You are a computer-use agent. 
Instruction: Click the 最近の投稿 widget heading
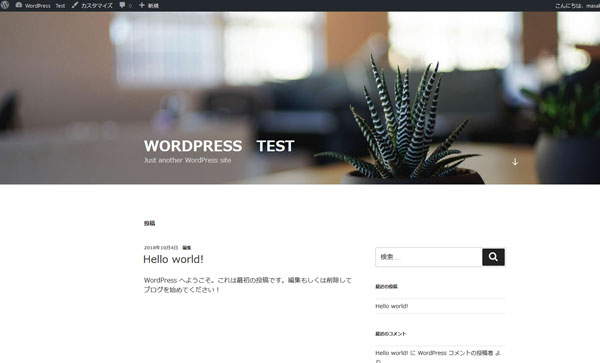386,286
